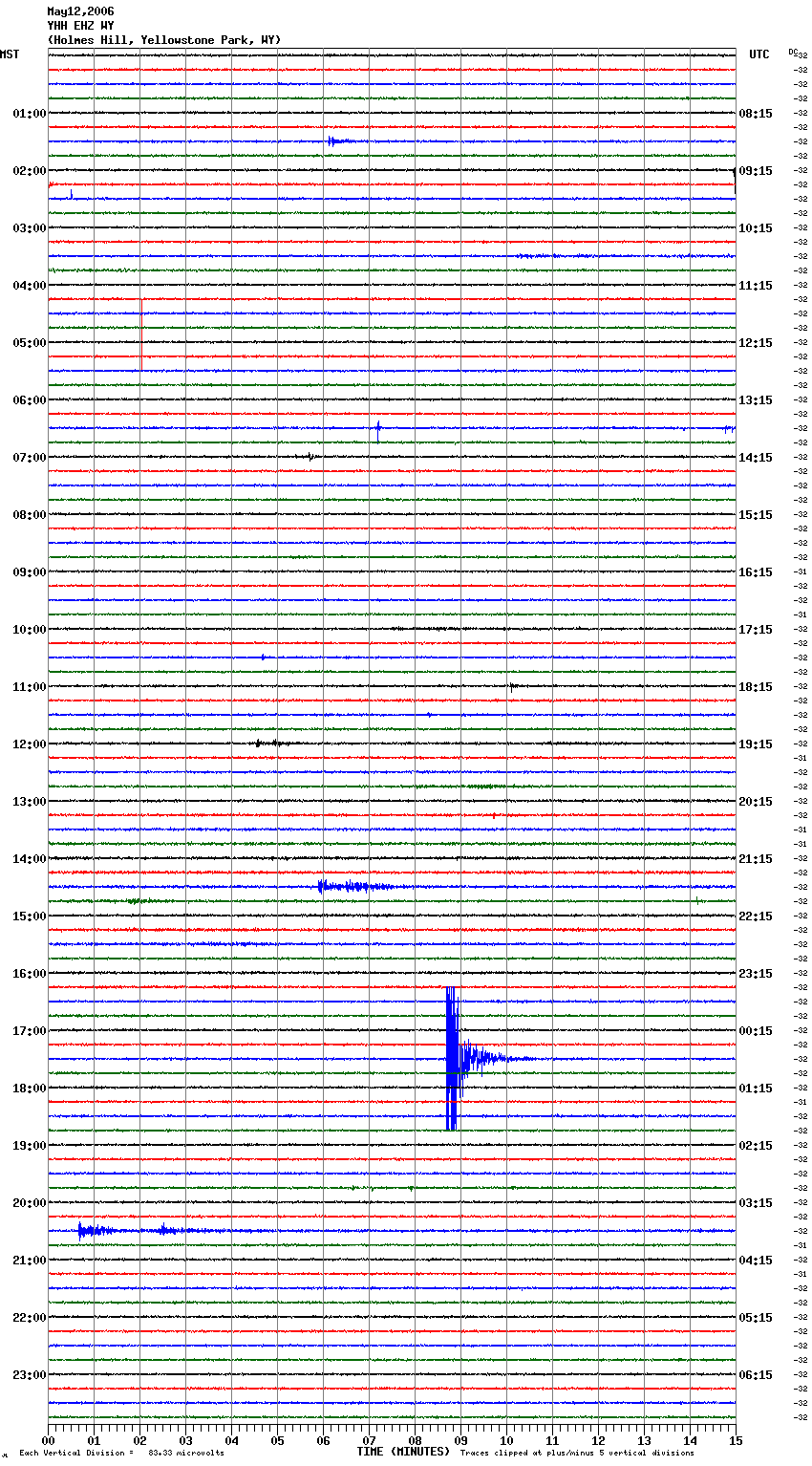812x1466 pixels.
Task: Click the 06:15 UTC time label
Action: (756, 1375)
